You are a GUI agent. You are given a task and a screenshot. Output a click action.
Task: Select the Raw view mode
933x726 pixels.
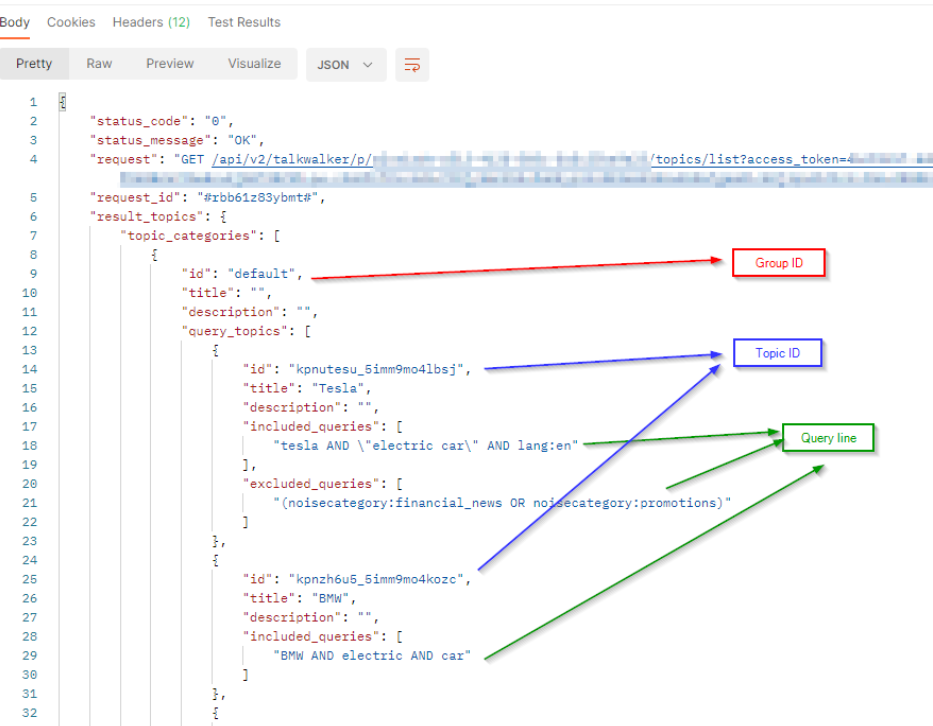point(99,64)
